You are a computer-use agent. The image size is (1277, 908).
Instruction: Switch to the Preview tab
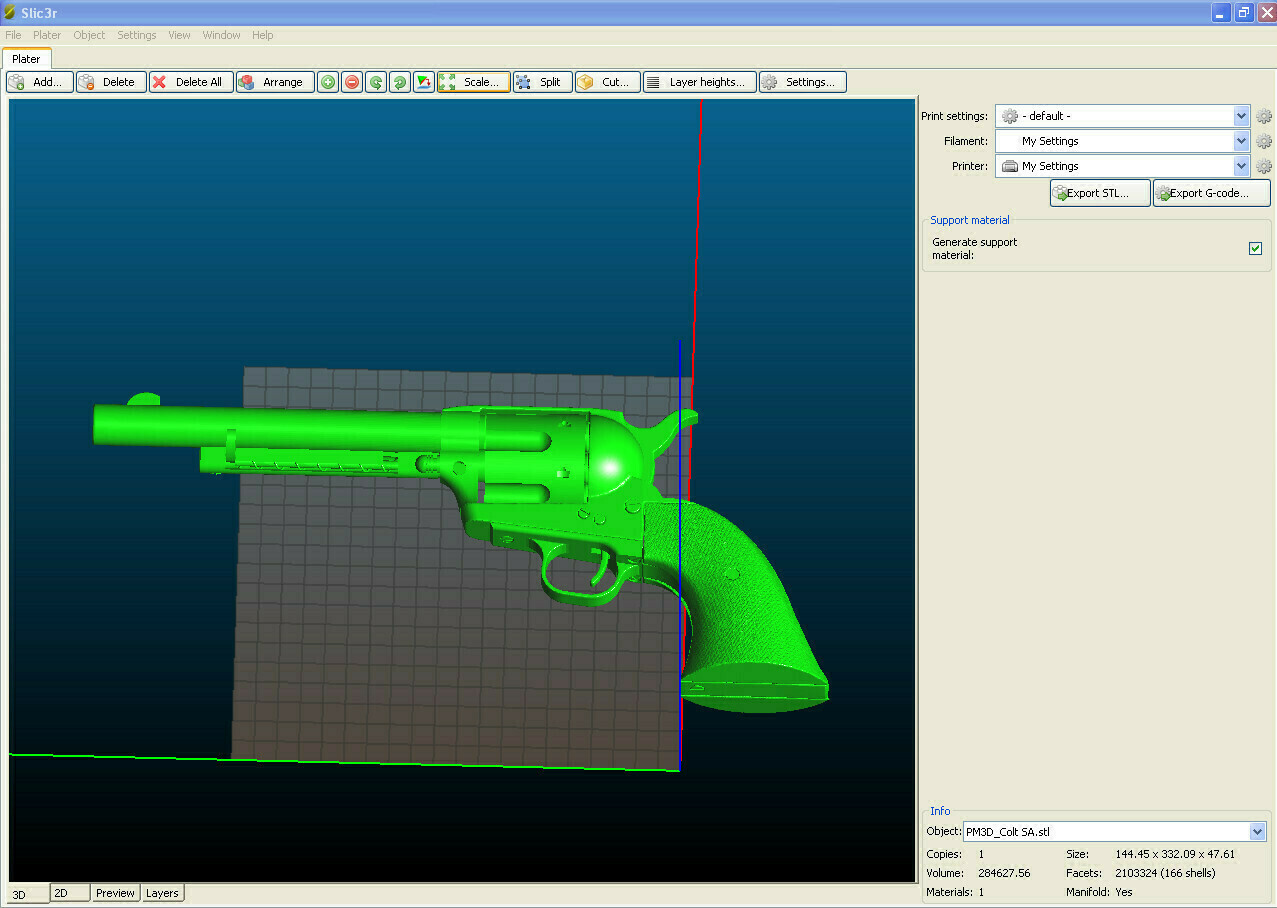point(114,892)
